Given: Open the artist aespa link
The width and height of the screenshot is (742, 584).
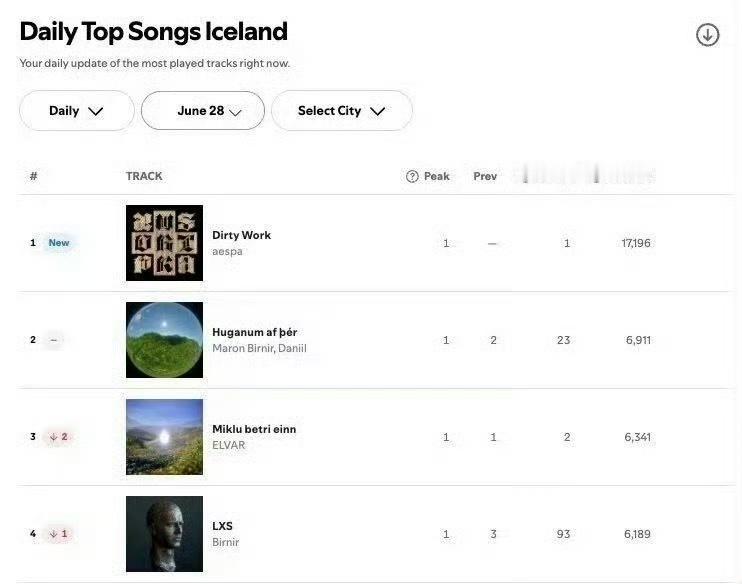Looking at the screenshot, I should tap(227, 252).
